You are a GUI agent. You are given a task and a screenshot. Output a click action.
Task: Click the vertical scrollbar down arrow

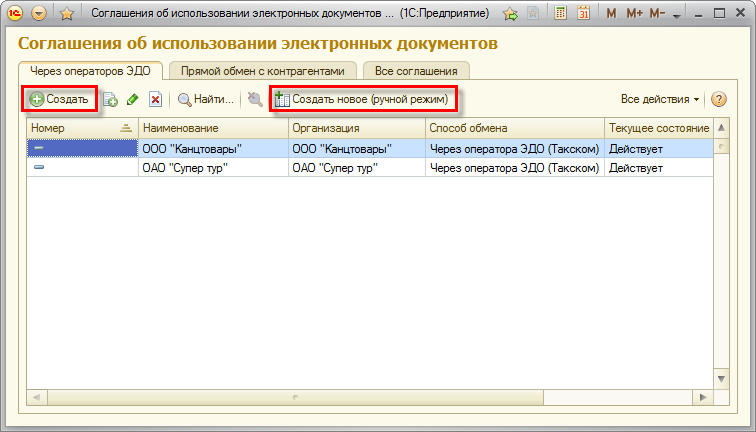tap(721, 379)
